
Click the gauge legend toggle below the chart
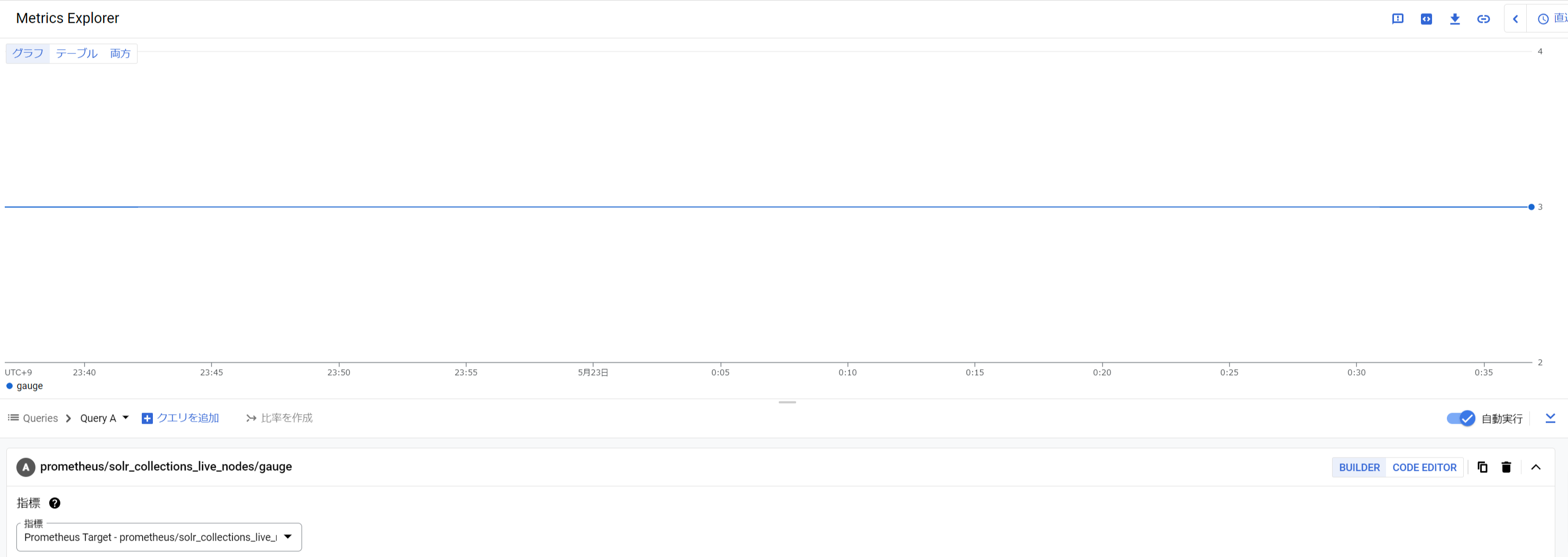click(25, 385)
